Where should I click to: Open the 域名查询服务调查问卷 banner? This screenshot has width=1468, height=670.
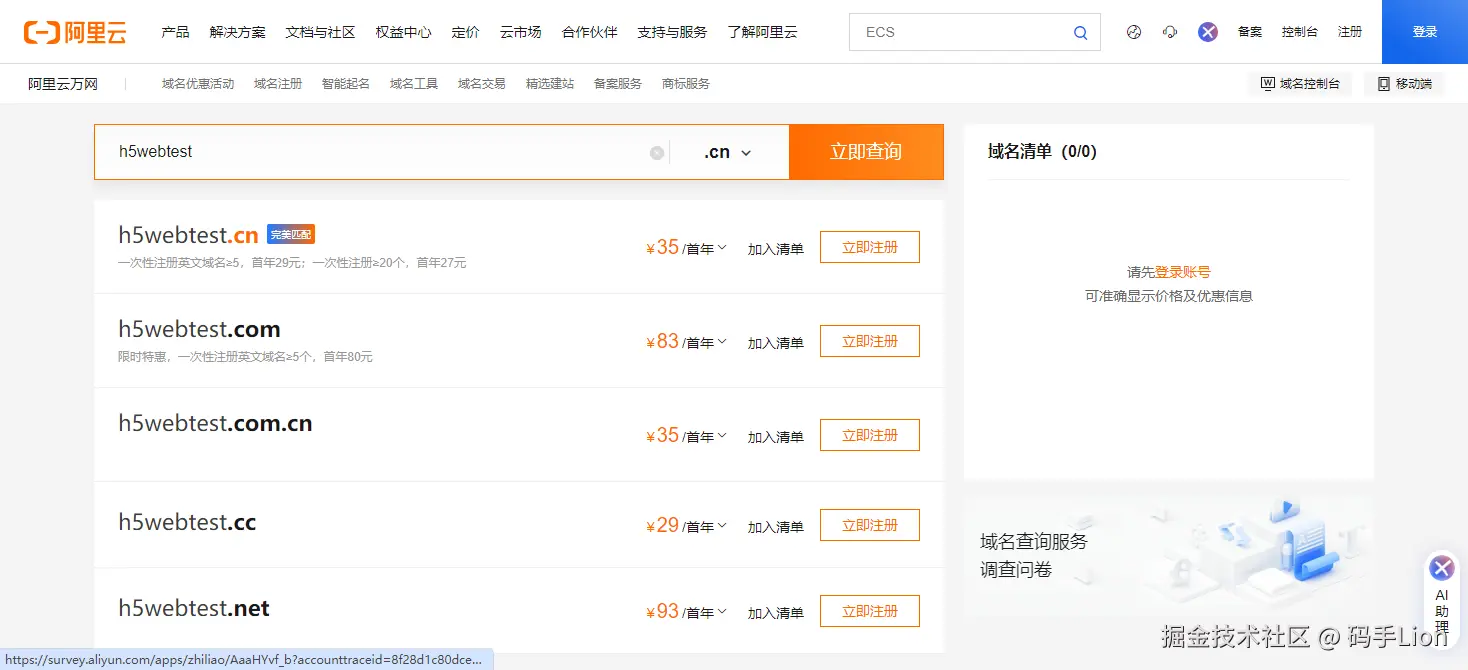(x=1168, y=555)
